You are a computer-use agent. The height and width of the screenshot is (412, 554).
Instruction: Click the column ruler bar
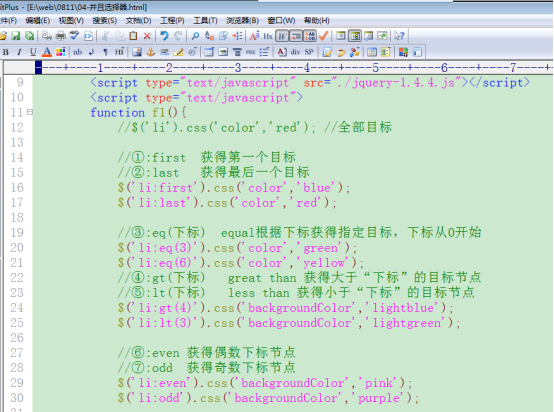(295, 67)
